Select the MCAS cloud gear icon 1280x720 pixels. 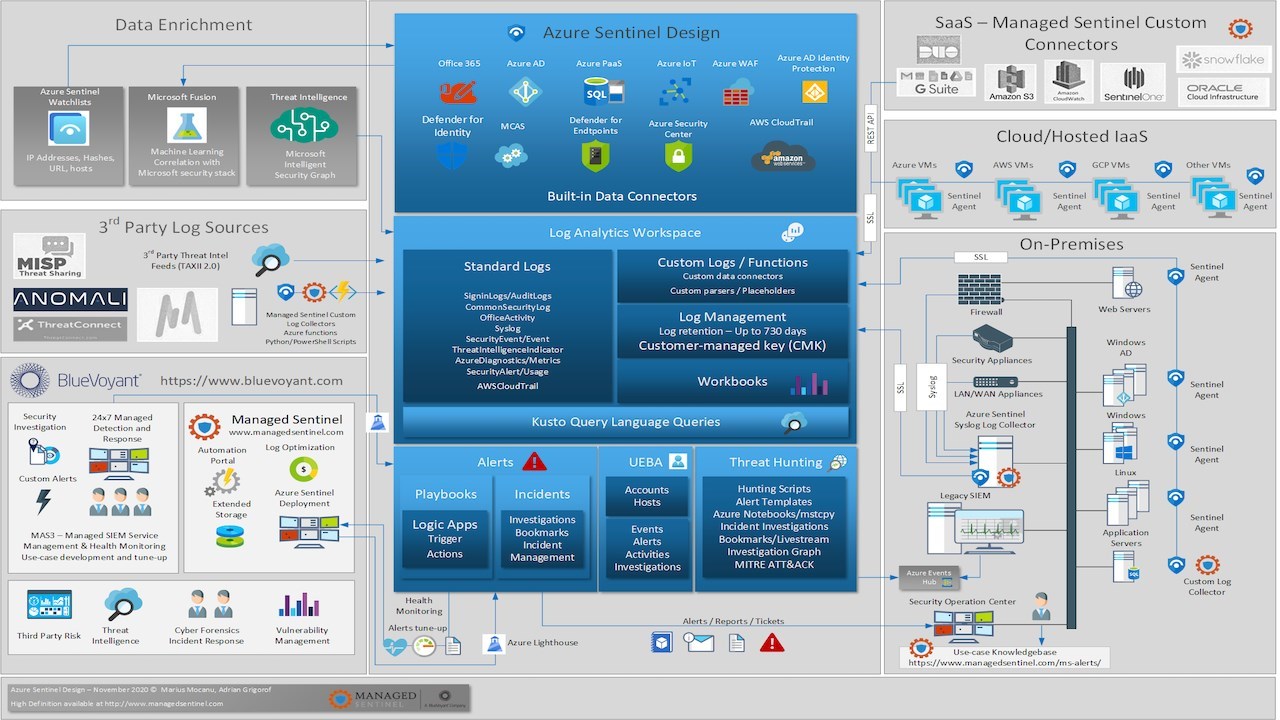point(511,155)
